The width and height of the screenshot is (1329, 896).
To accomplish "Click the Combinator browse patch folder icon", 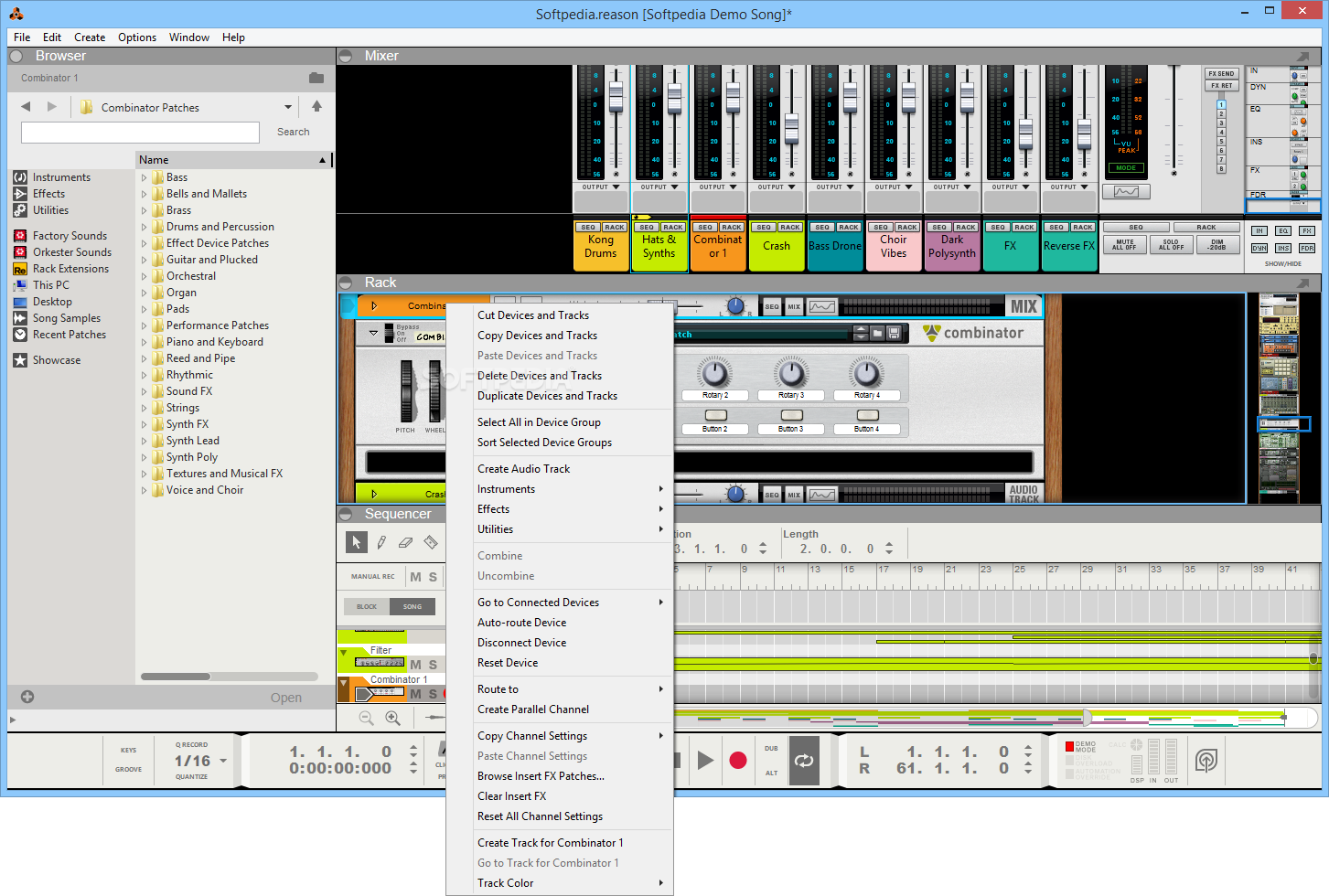I will [x=877, y=334].
